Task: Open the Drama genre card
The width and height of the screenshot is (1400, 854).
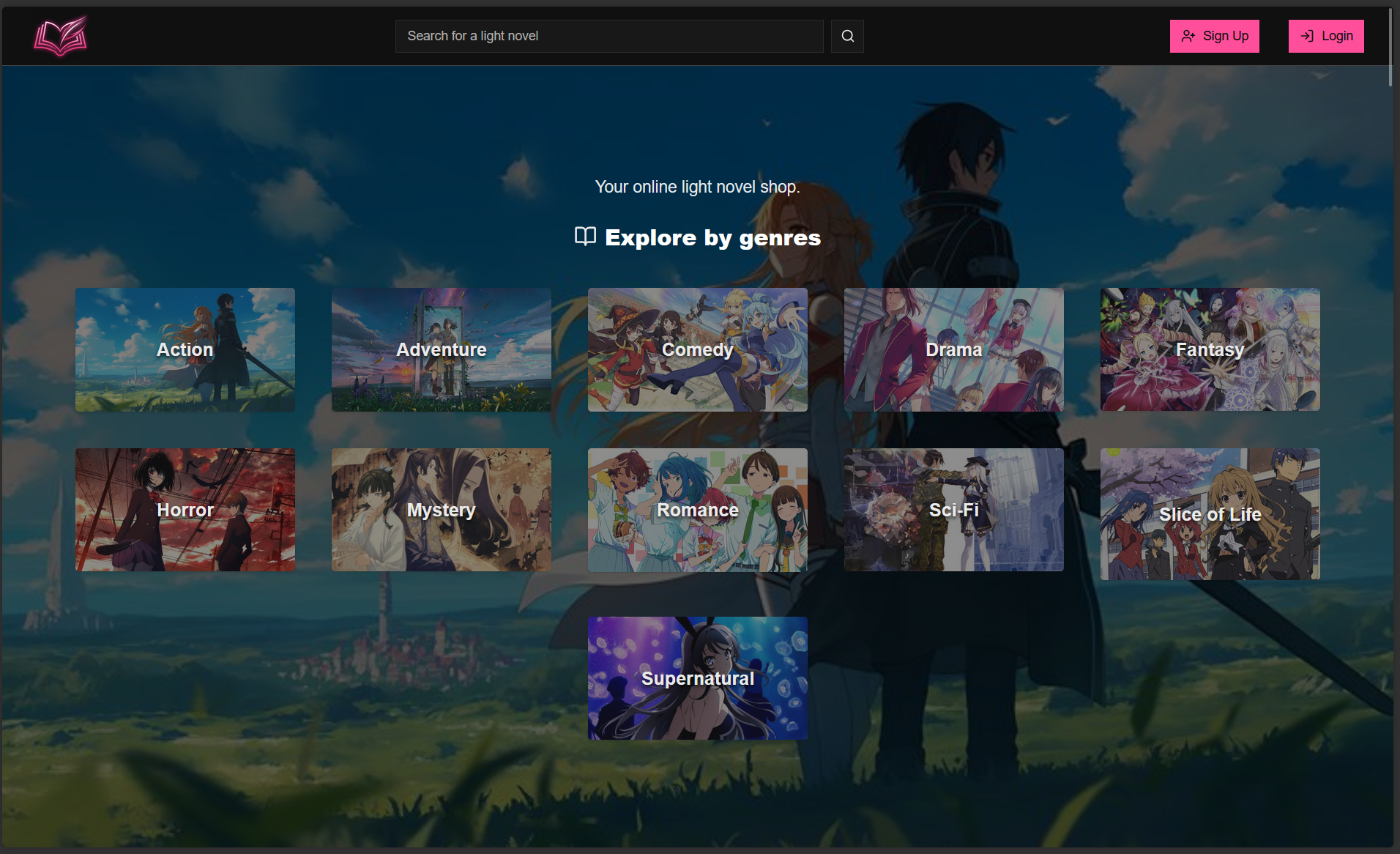Action: (954, 349)
